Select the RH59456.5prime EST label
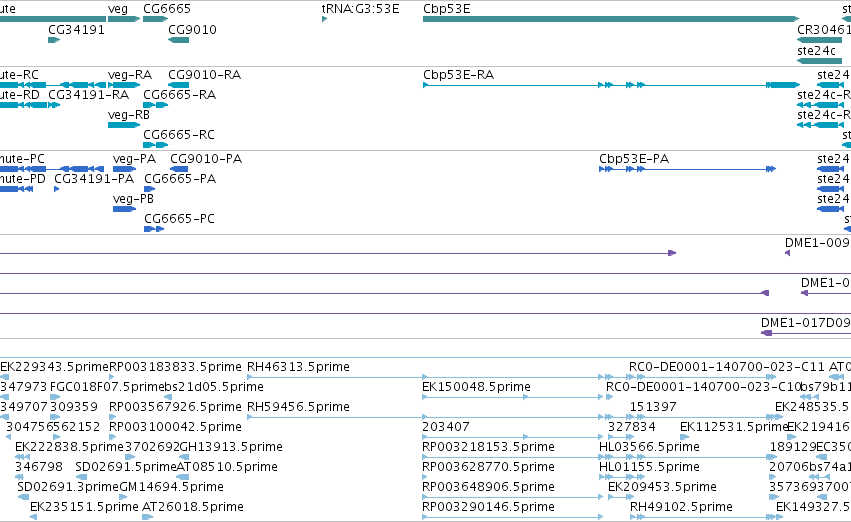851x522 pixels. coord(298,407)
